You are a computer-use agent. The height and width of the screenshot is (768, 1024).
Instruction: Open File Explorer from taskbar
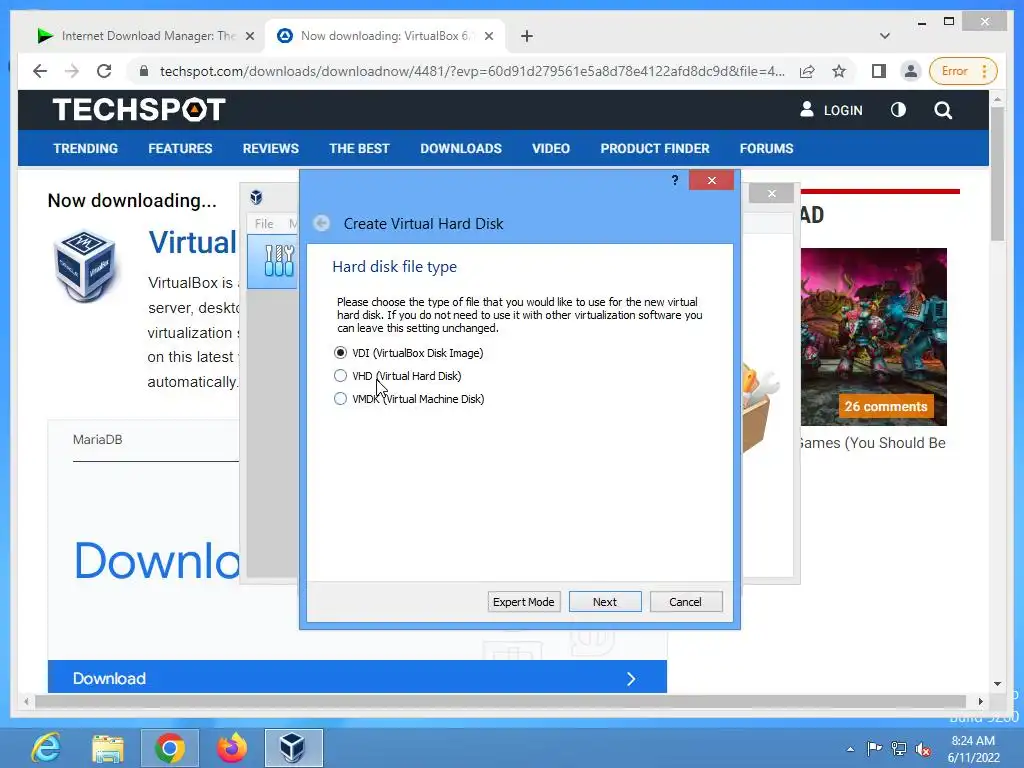coord(108,748)
